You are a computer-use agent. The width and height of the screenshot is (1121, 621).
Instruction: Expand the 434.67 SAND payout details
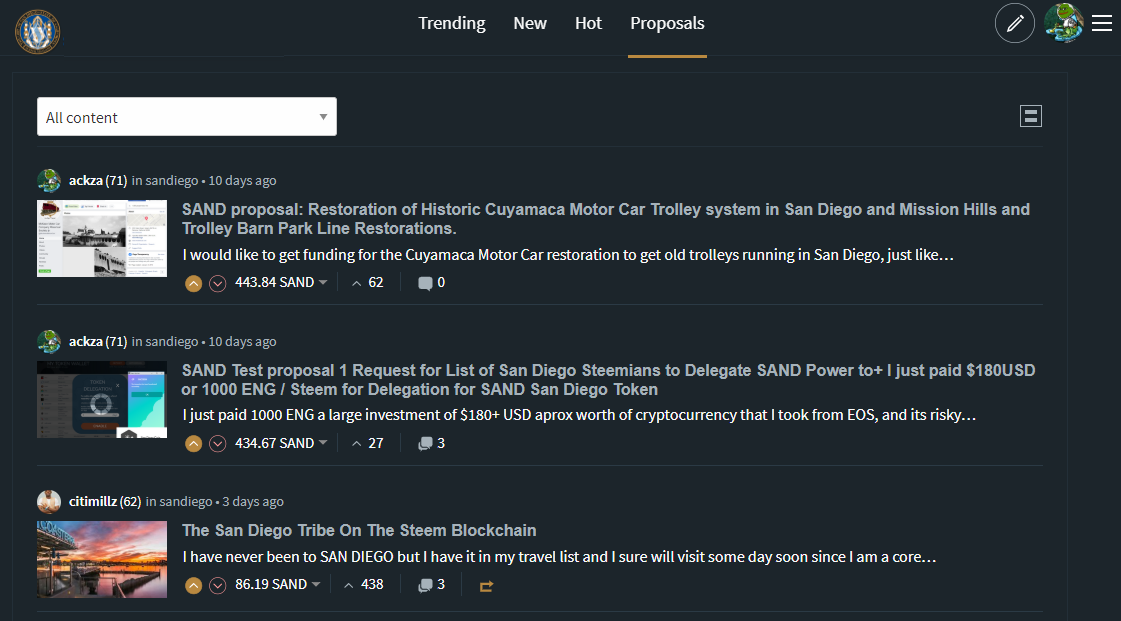(281, 444)
